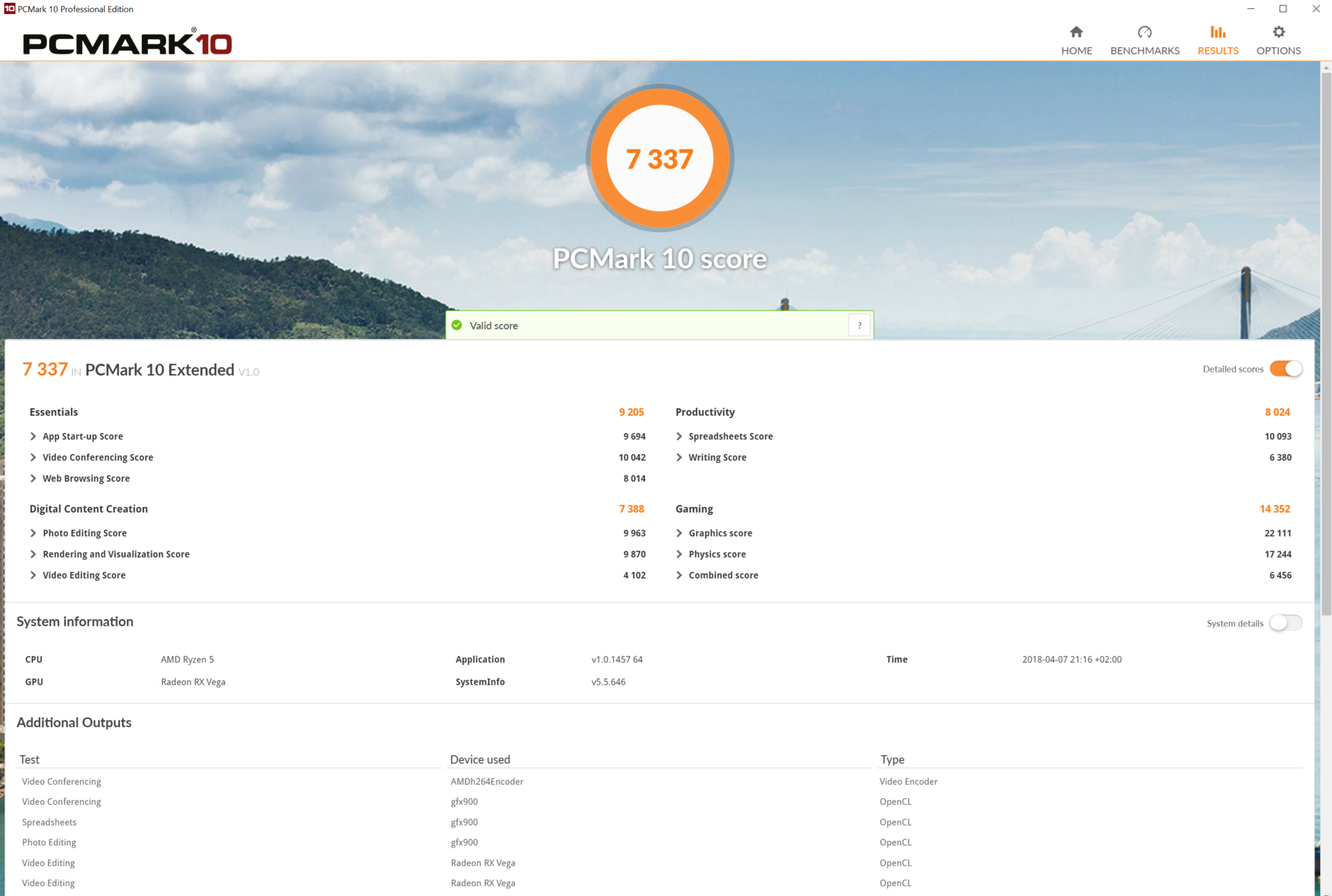Click the Digital Content Creation heading
1332x896 pixels.
tap(89, 509)
